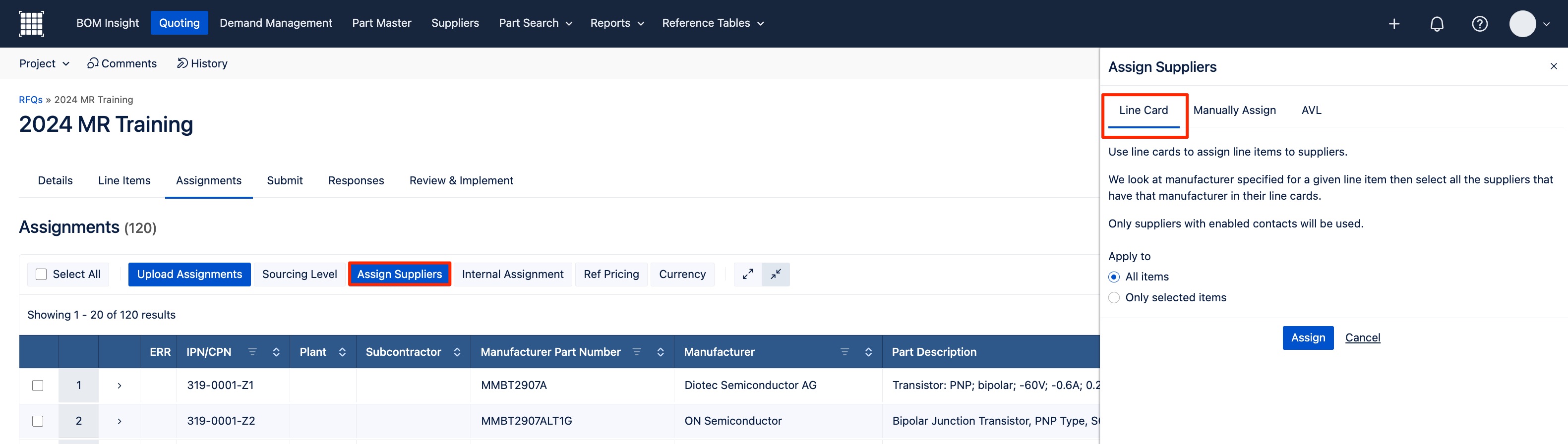The width and height of the screenshot is (1568, 444).
Task: Expand the user account chevron
Action: tap(1546, 24)
